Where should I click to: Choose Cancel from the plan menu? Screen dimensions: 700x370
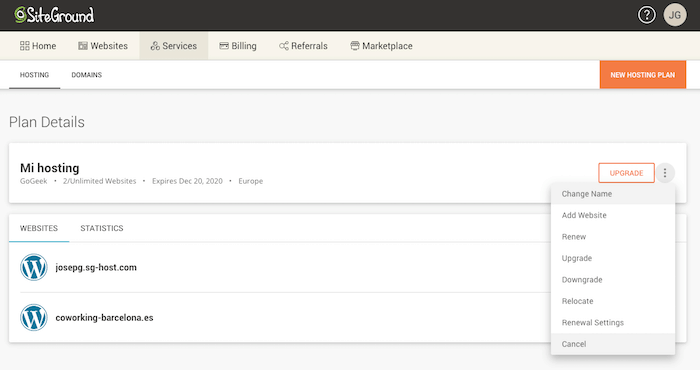click(x=613, y=344)
